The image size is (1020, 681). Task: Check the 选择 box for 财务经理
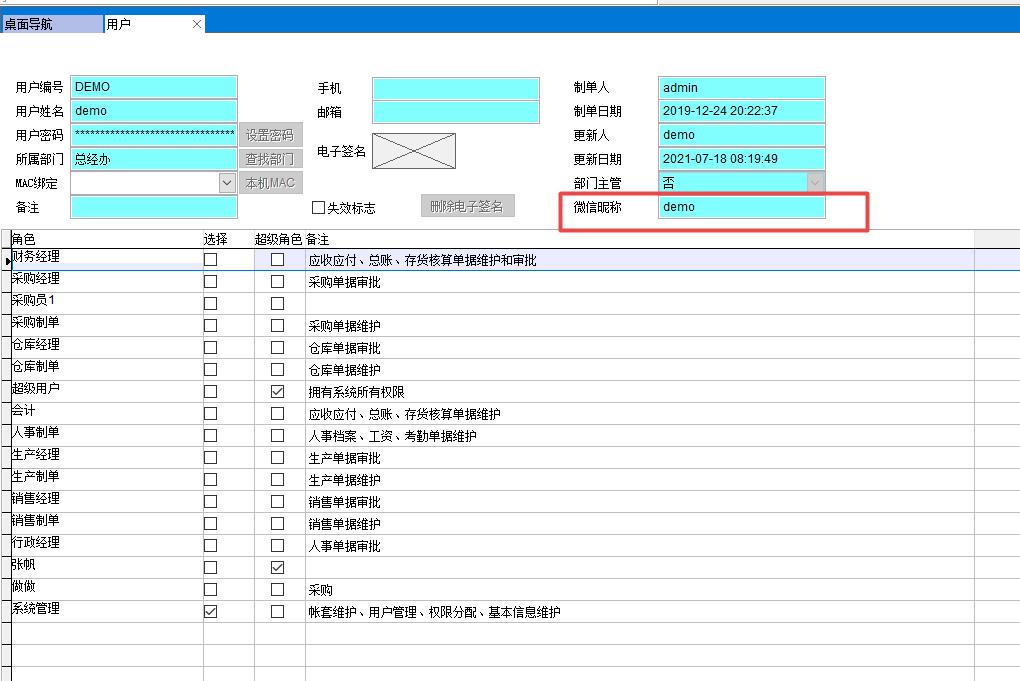(x=210, y=260)
